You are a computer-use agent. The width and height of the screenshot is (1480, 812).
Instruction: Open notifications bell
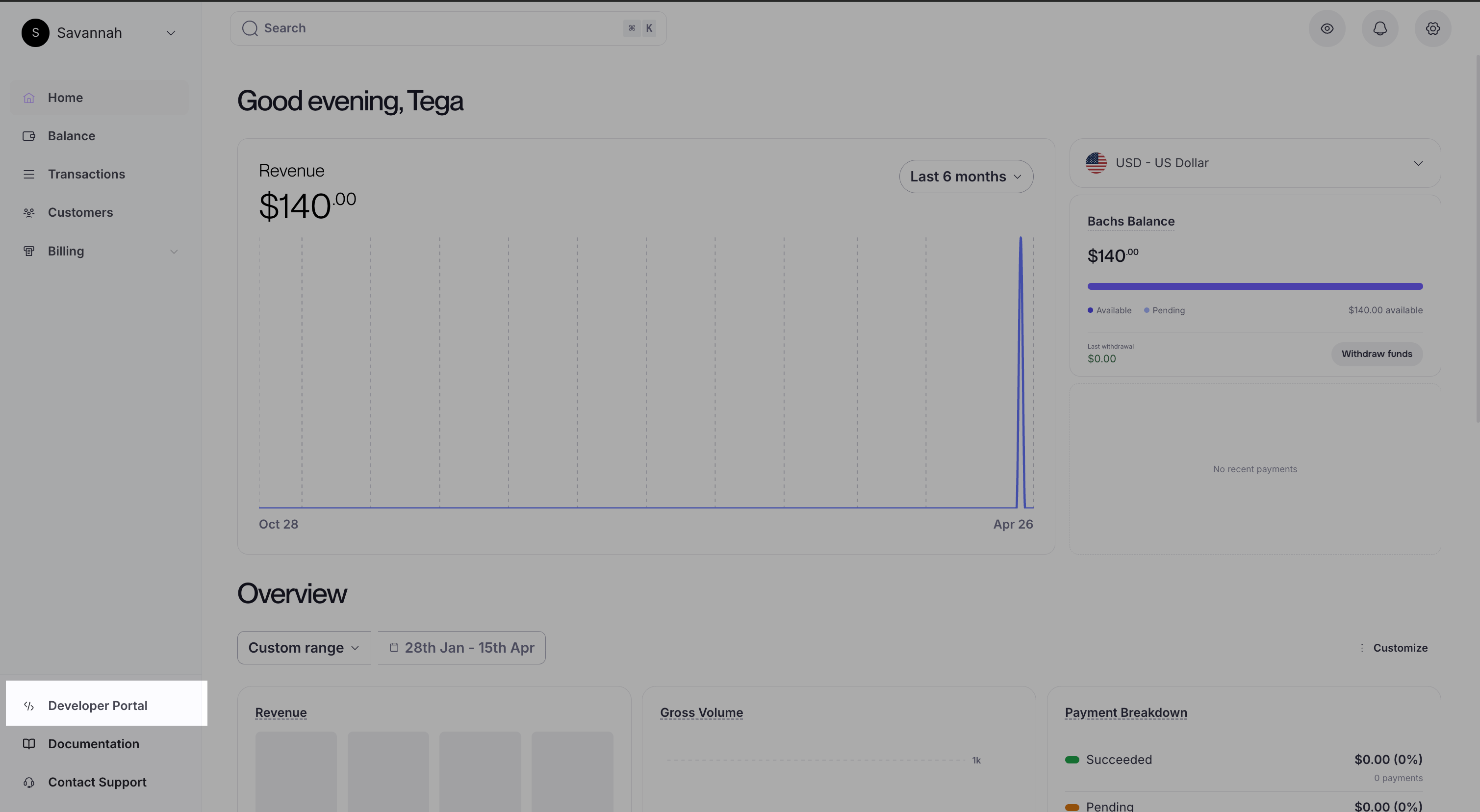(x=1379, y=28)
